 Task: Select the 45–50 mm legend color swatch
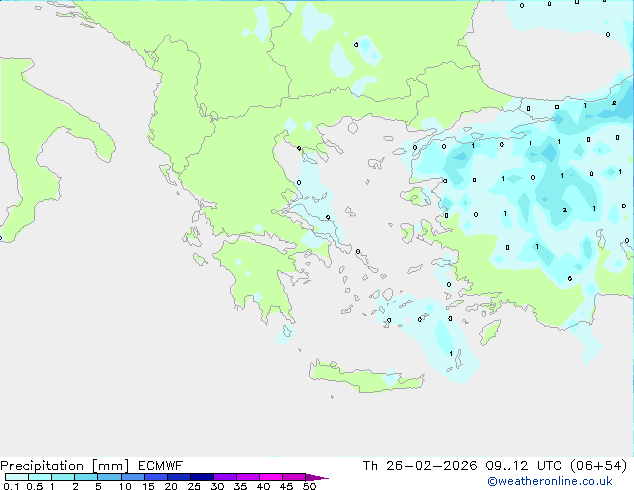pyautogui.click(x=294, y=477)
